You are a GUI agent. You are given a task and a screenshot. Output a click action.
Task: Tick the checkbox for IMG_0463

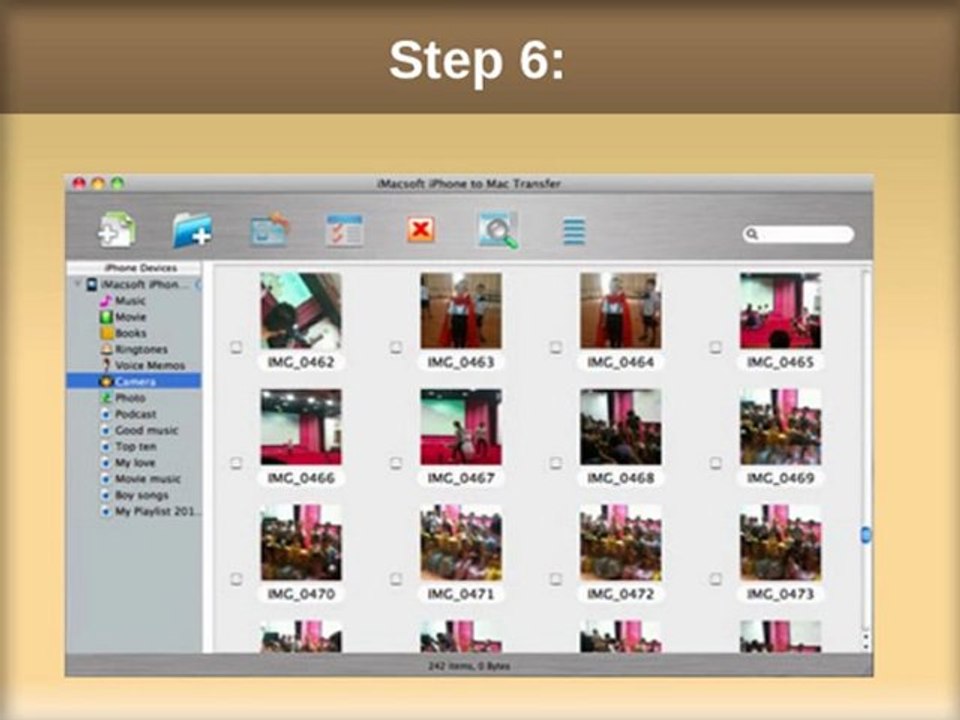[396, 347]
